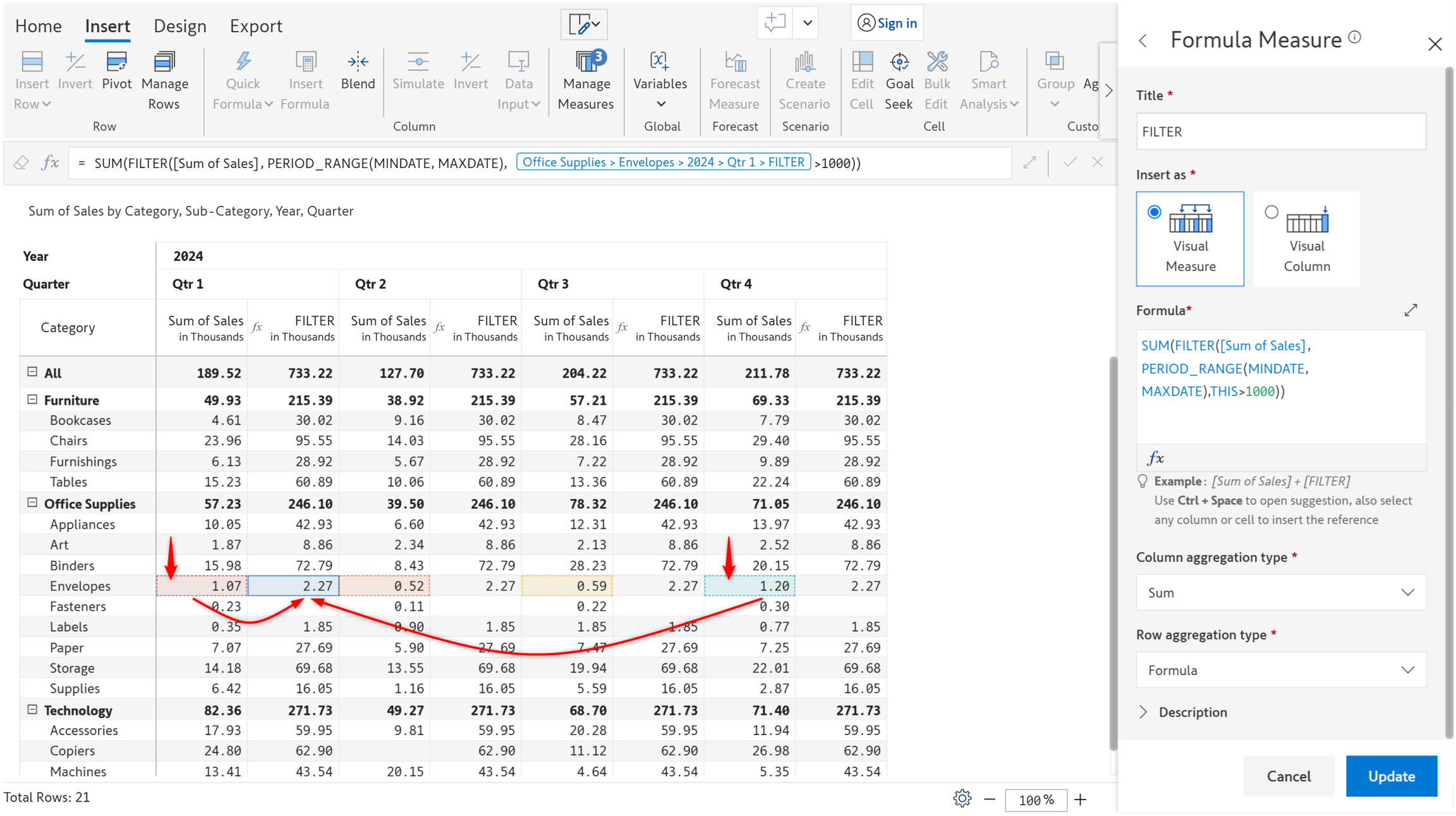
Task: Click the Cancel button
Action: [1289, 776]
